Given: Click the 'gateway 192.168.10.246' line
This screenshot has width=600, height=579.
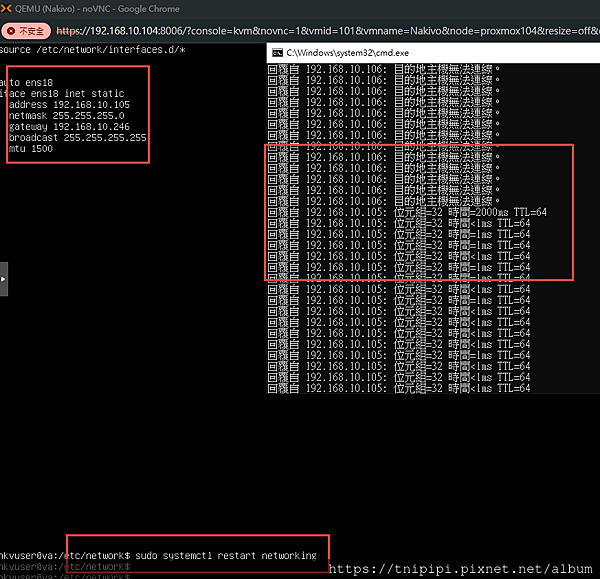Looking at the screenshot, I should (69, 127).
